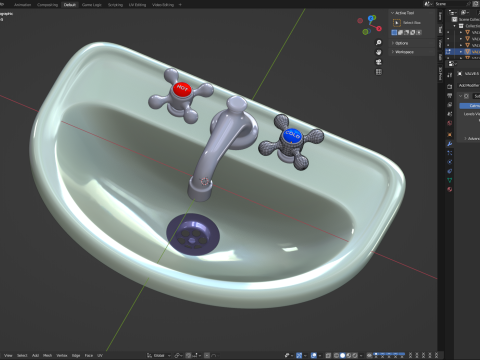480x360 pixels.
Task: Collapse the Collection tree in outliner
Action: click(454, 26)
